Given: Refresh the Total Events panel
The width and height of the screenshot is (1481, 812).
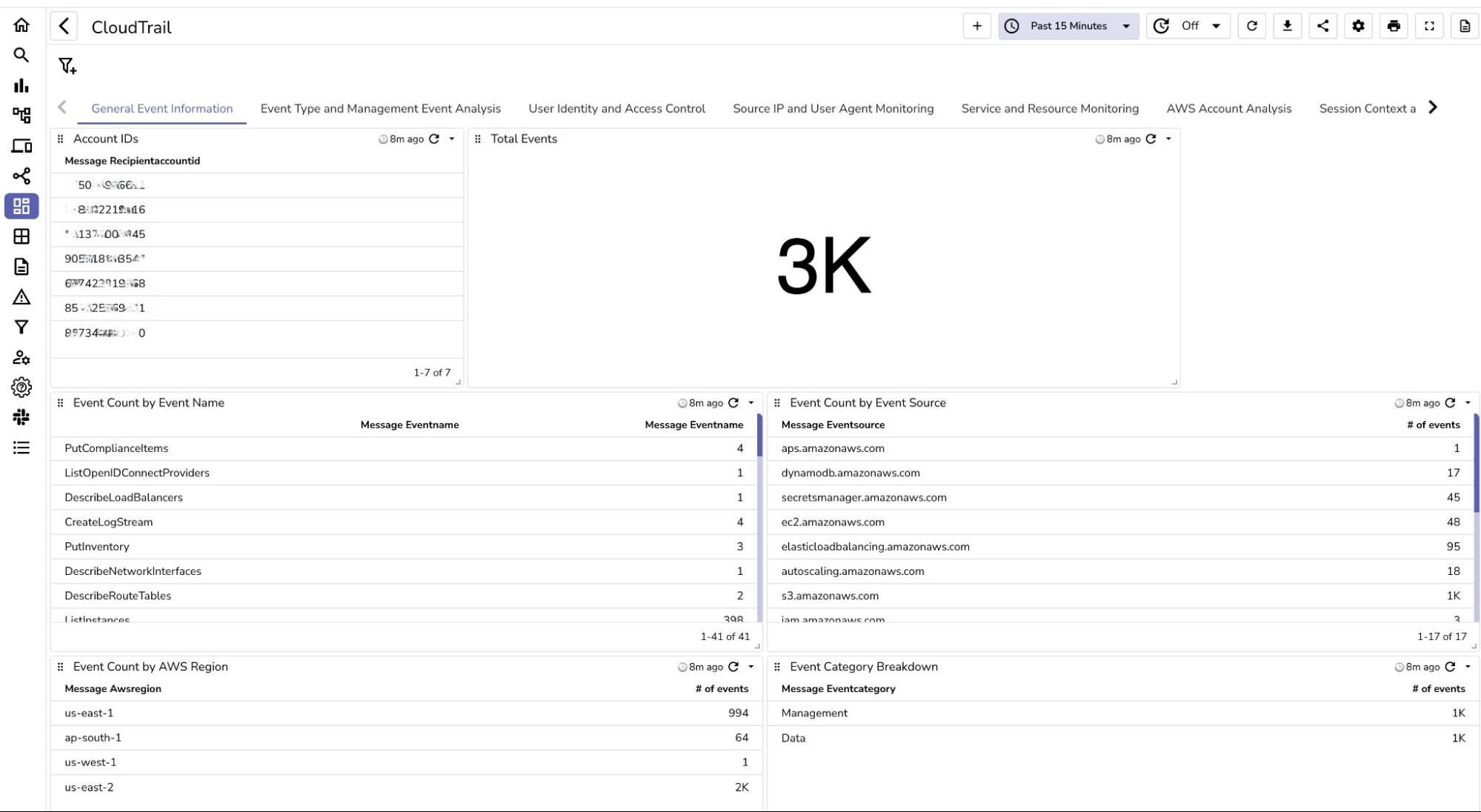Looking at the screenshot, I should tap(1150, 139).
